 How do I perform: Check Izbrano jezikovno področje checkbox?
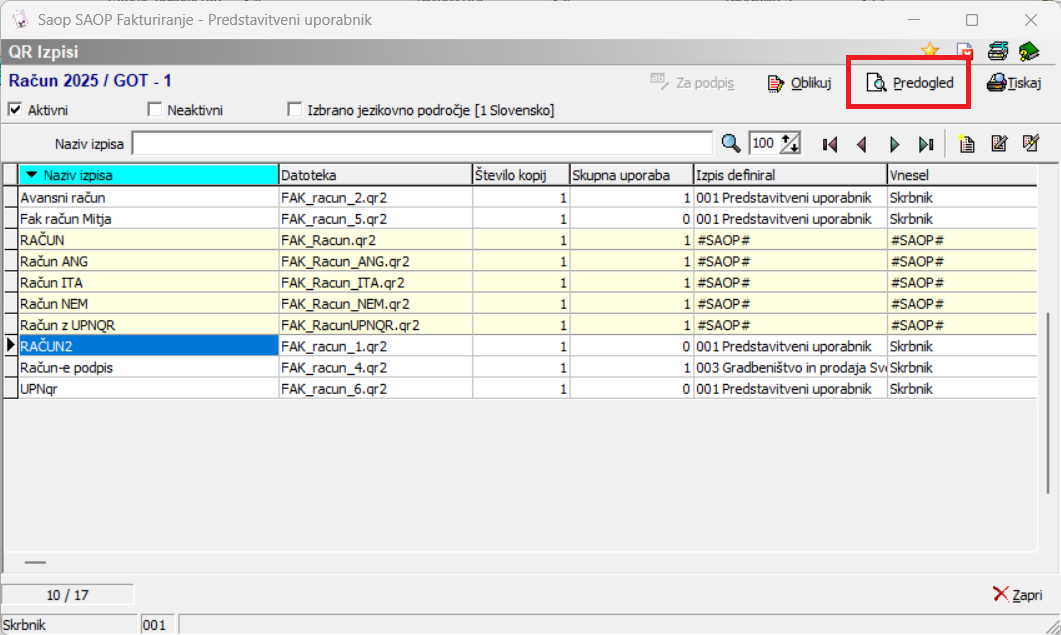coord(294,110)
